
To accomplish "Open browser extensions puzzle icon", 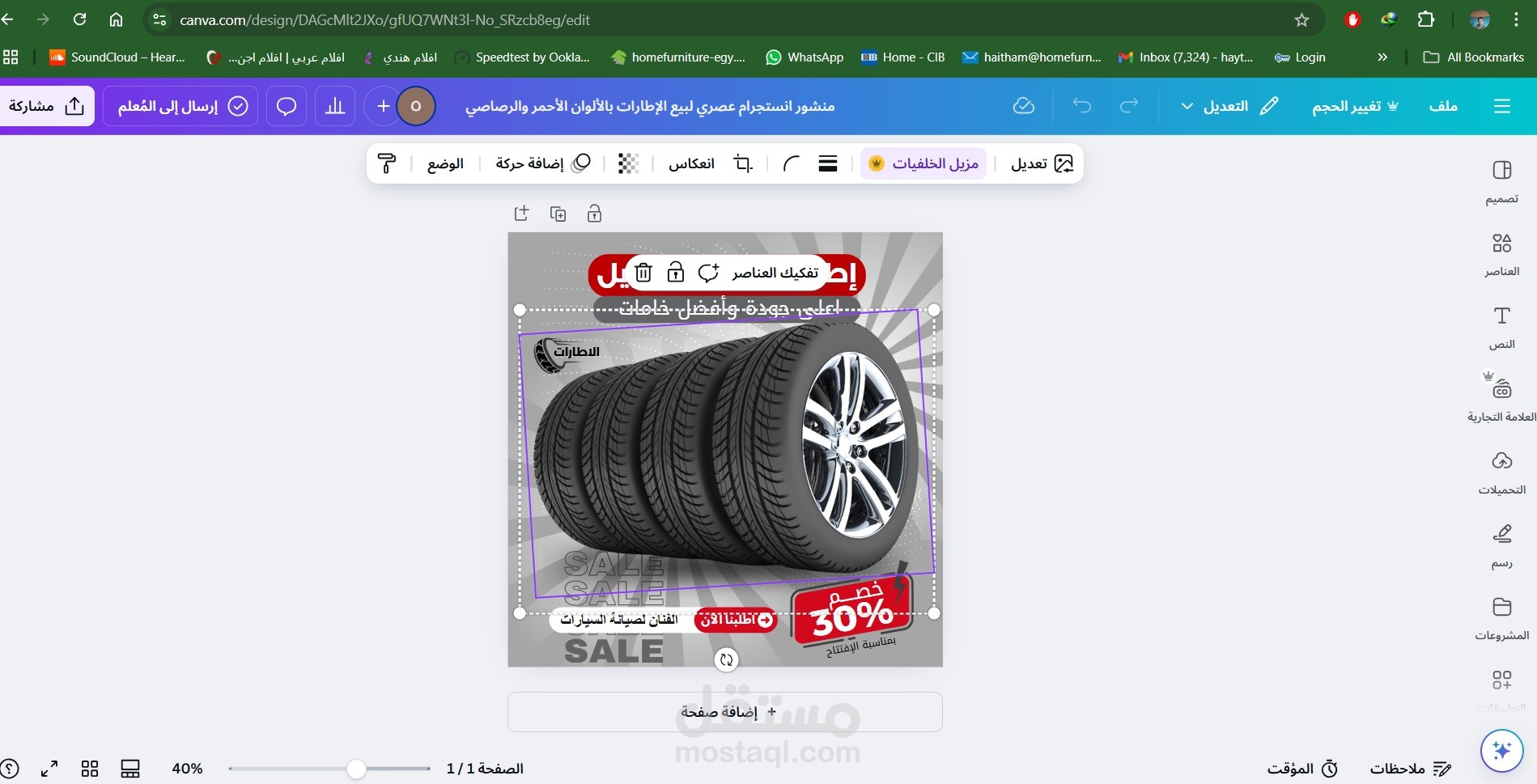I will click(1426, 19).
